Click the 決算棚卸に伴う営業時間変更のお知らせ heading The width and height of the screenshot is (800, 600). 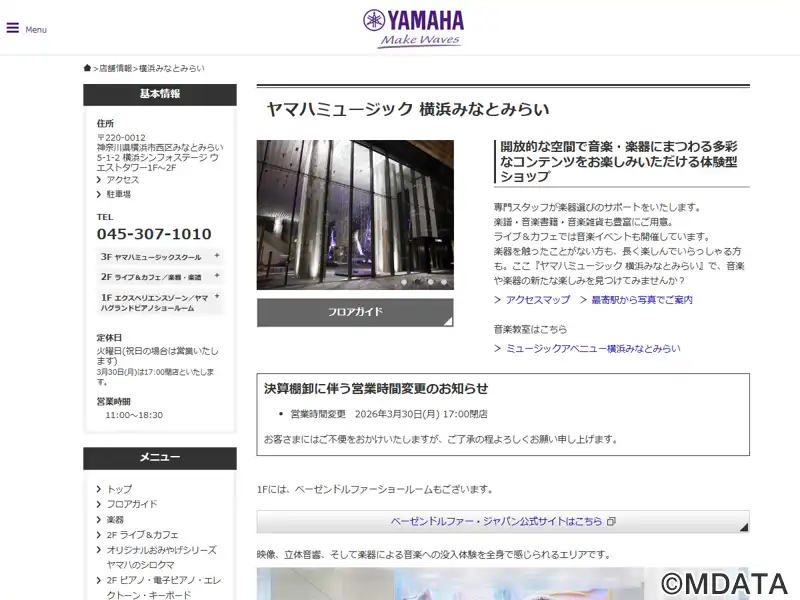coord(376,389)
